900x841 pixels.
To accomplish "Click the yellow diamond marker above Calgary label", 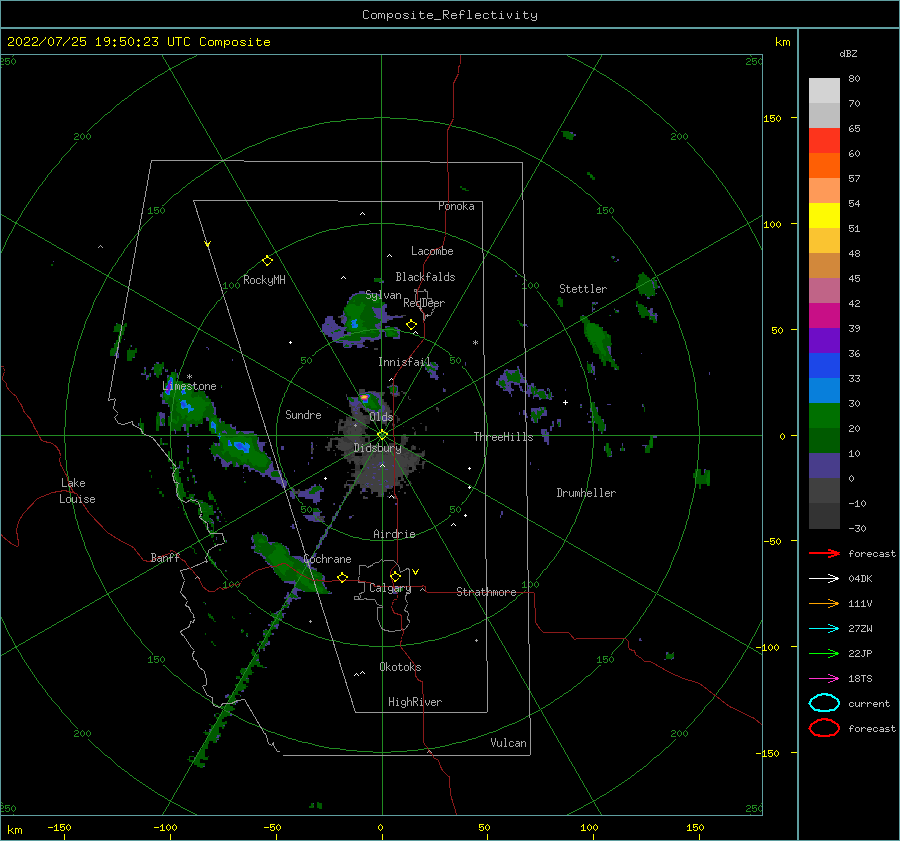I will (x=395, y=576).
